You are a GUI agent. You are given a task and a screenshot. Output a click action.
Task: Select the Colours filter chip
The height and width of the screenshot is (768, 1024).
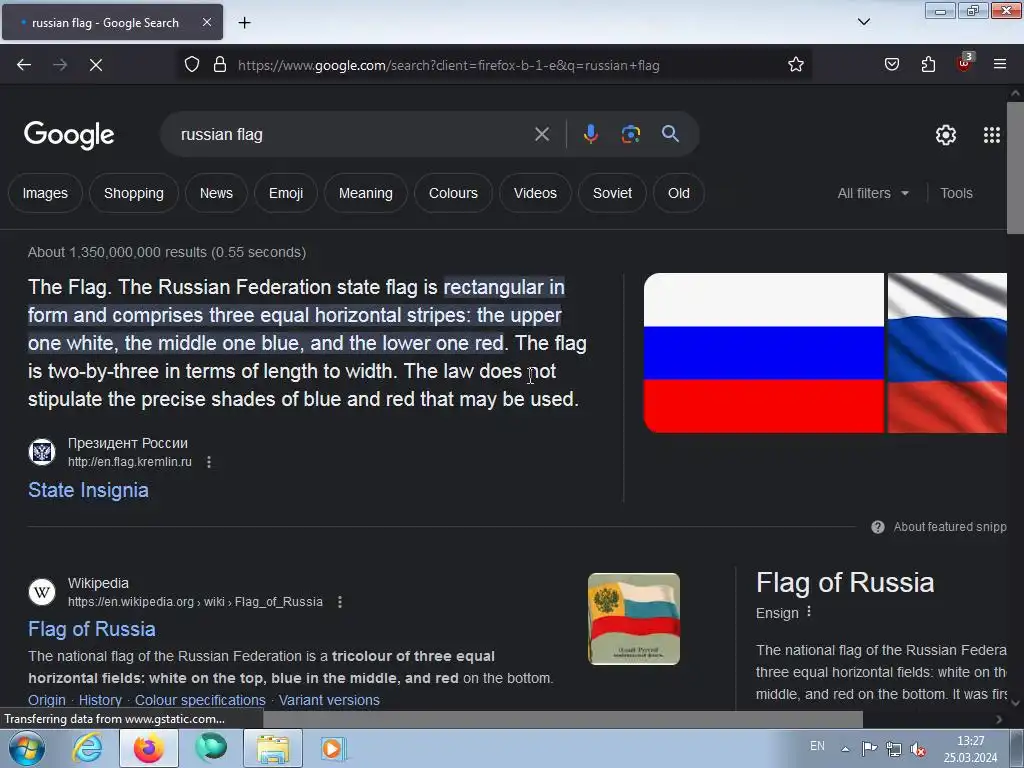point(453,193)
